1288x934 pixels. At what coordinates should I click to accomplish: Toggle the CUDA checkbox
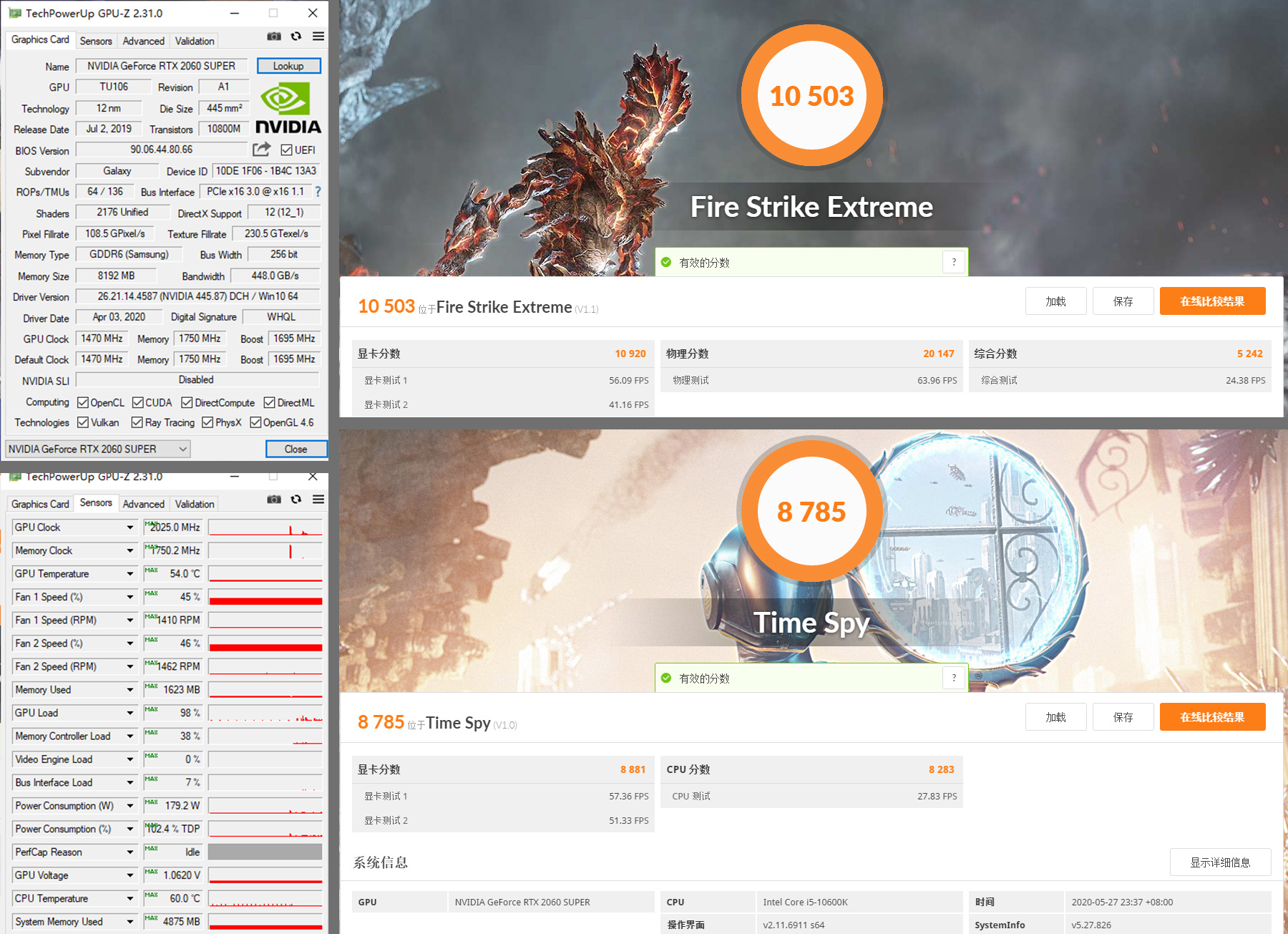pos(138,402)
